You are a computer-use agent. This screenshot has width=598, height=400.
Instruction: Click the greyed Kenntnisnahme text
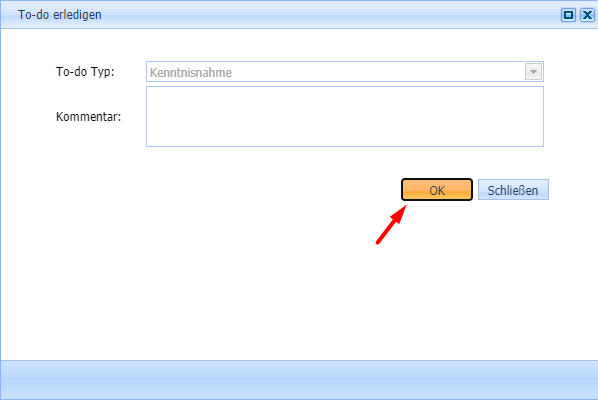tap(191, 72)
